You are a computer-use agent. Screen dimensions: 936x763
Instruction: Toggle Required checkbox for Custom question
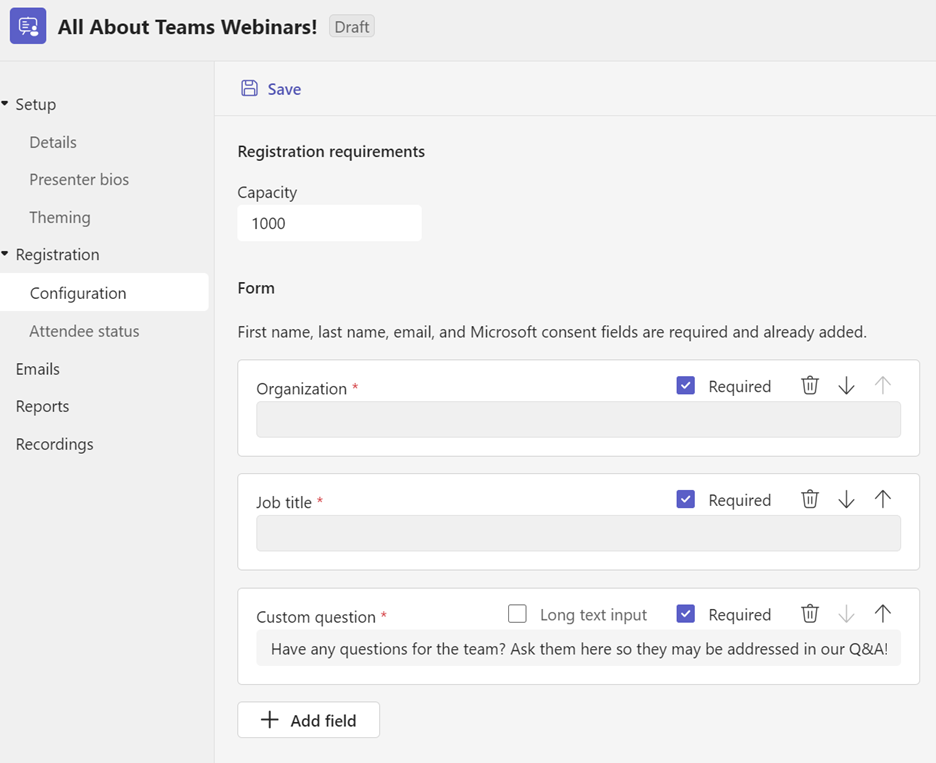(686, 614)
